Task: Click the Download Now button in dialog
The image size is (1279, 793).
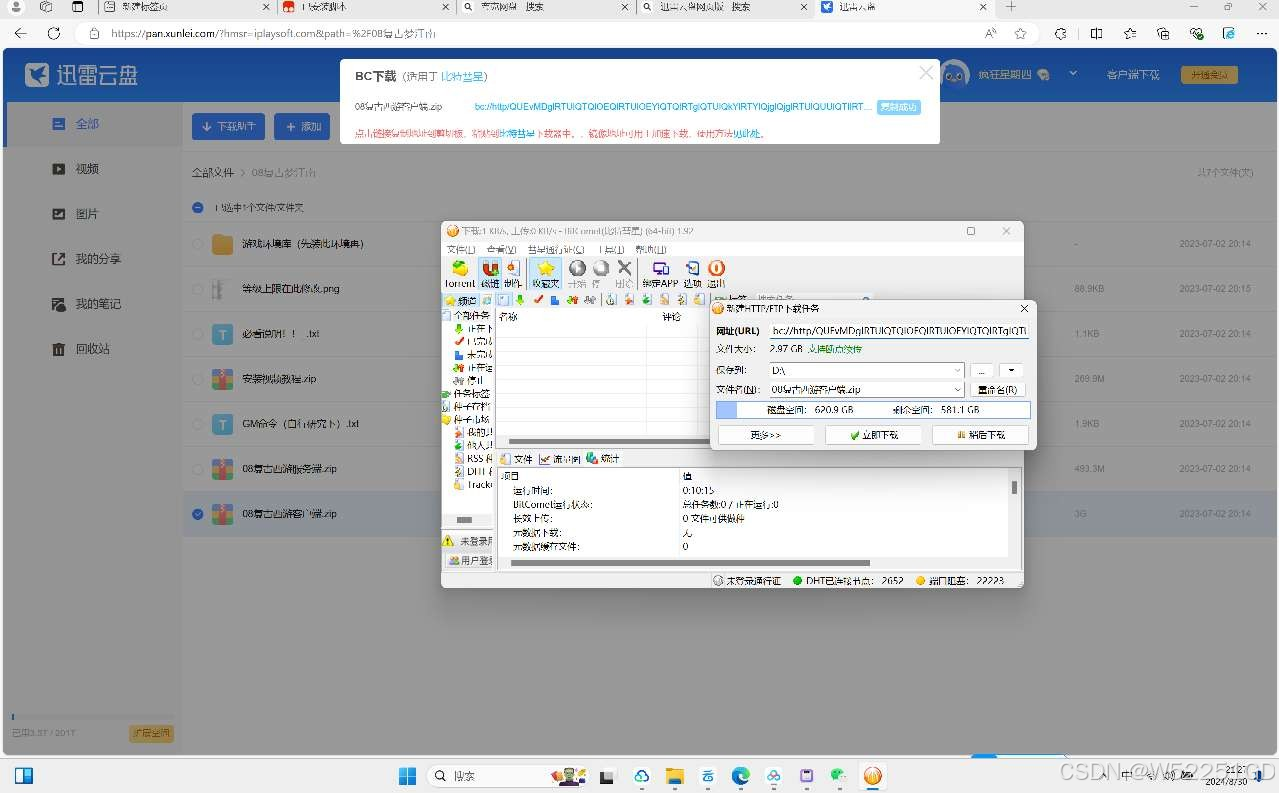Action: [x=873, y=435]
